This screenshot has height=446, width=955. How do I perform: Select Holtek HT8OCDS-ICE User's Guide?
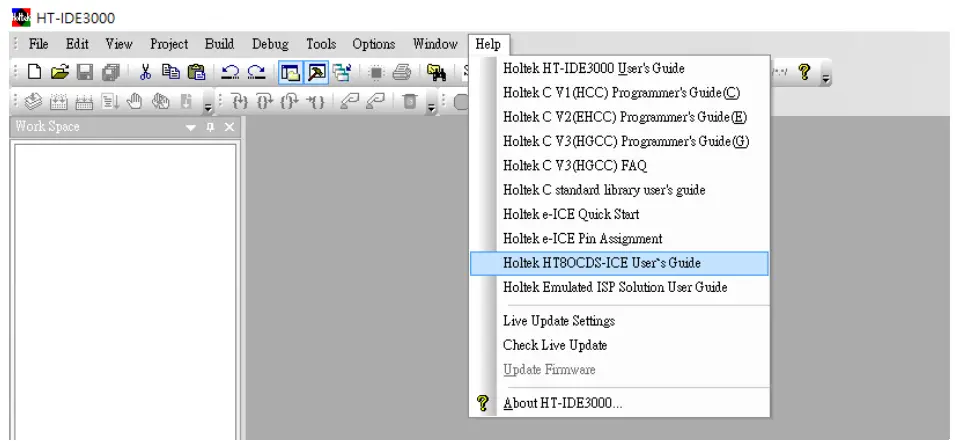point(619,263)
